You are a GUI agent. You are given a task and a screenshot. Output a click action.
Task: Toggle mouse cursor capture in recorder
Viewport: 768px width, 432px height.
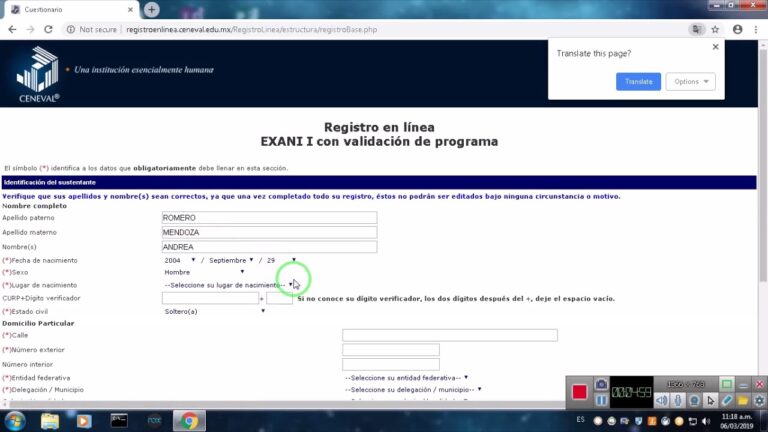pos(710,401)
